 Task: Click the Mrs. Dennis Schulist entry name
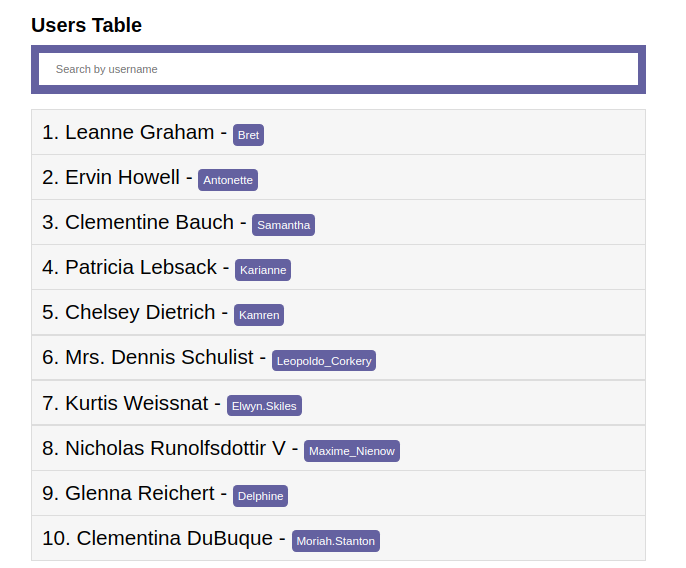click(160, 357)
